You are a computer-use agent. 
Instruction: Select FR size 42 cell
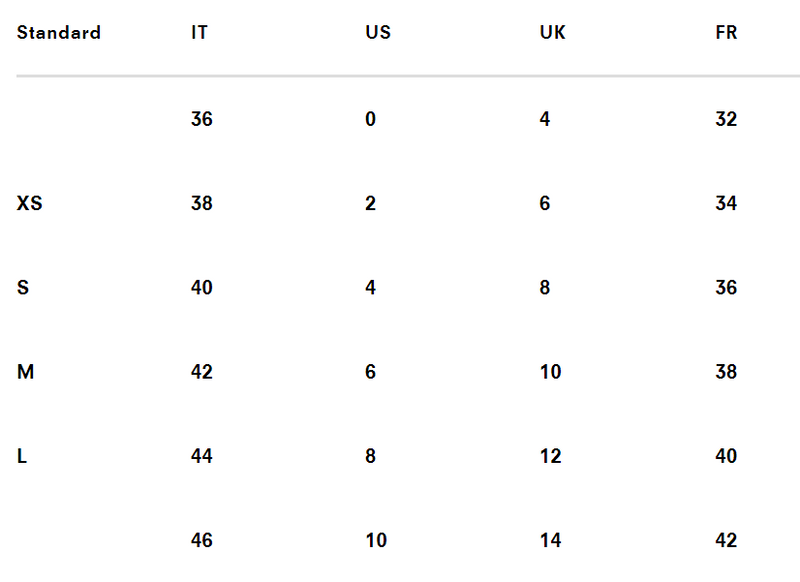point(726,540)
